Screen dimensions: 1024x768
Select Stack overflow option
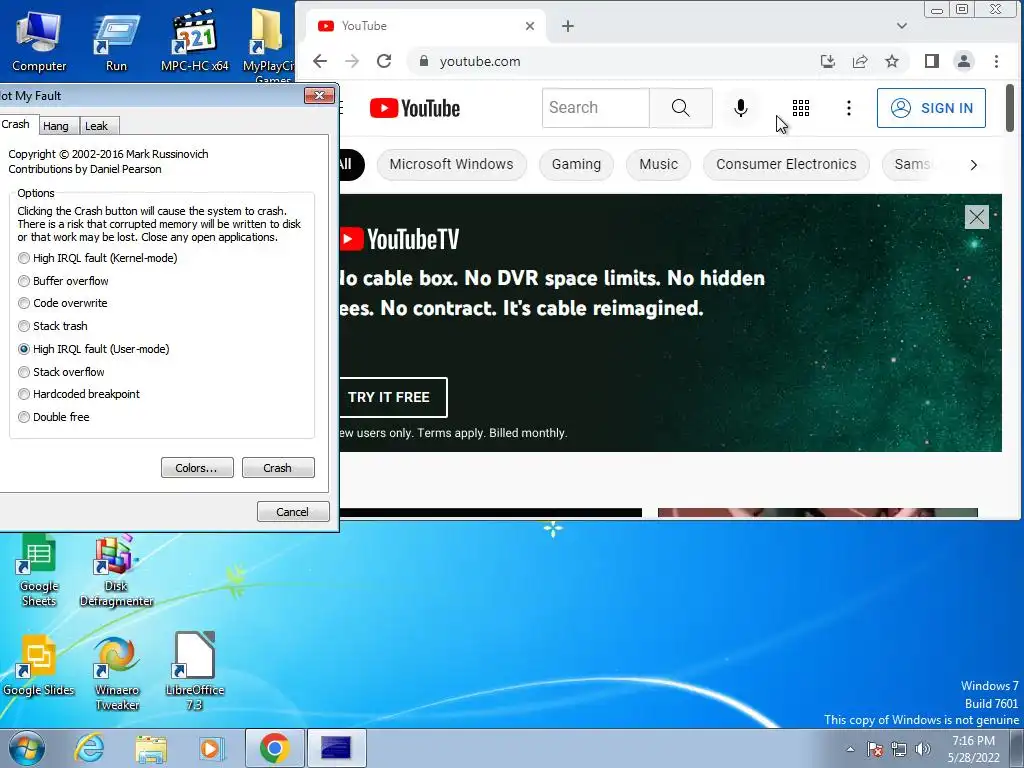point(61,372)
